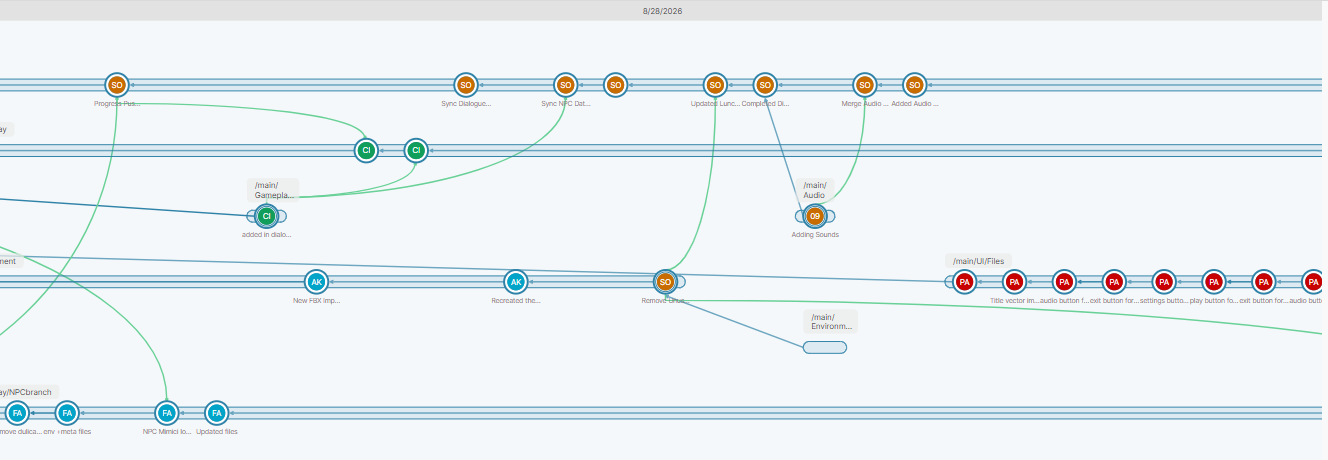This screenshot has width=1328, height=460.
Task: Select the SO changeset labeled 'Merge Audio...'
Action: click(x=864, y=85)
